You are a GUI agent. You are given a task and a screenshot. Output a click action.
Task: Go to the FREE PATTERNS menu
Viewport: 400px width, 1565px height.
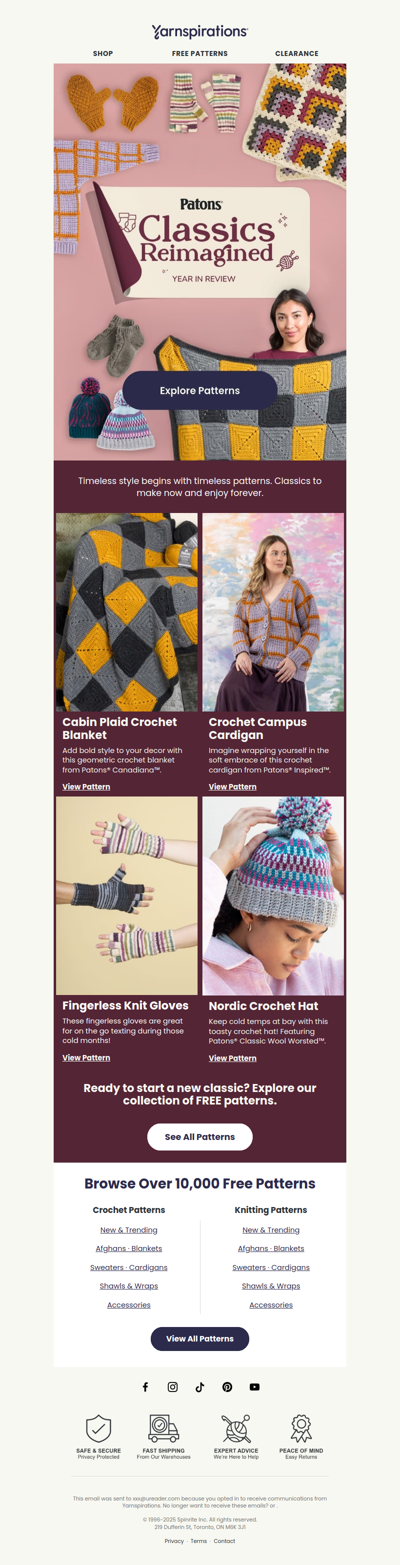(x=200, y=54)
